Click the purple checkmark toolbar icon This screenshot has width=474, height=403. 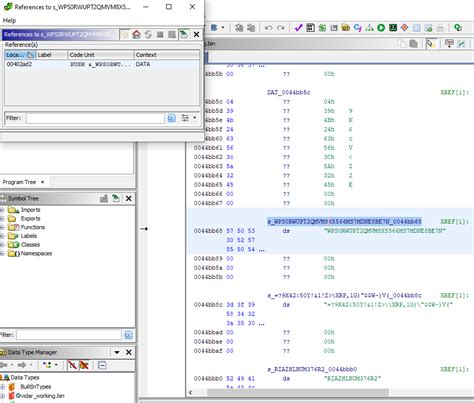(298, 28)
